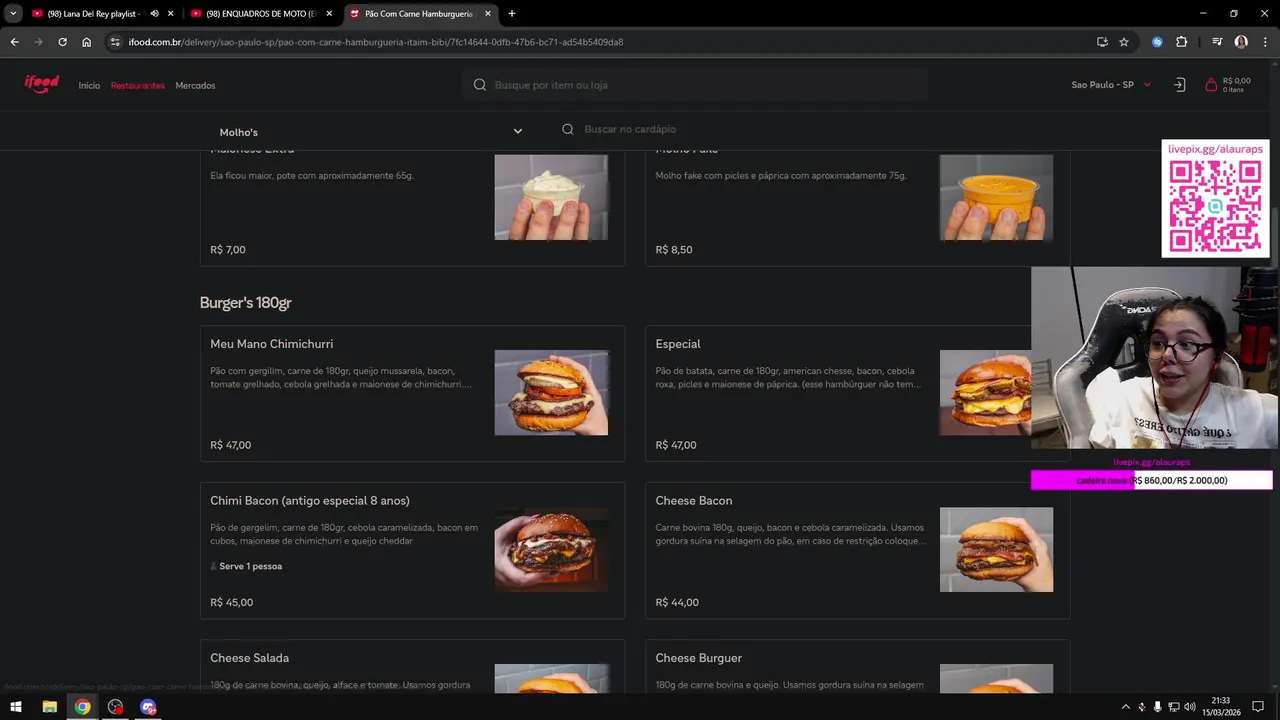Open the Extensions puzzle icon
This screenshot has height=720, width=1280.
point(1182,42)
